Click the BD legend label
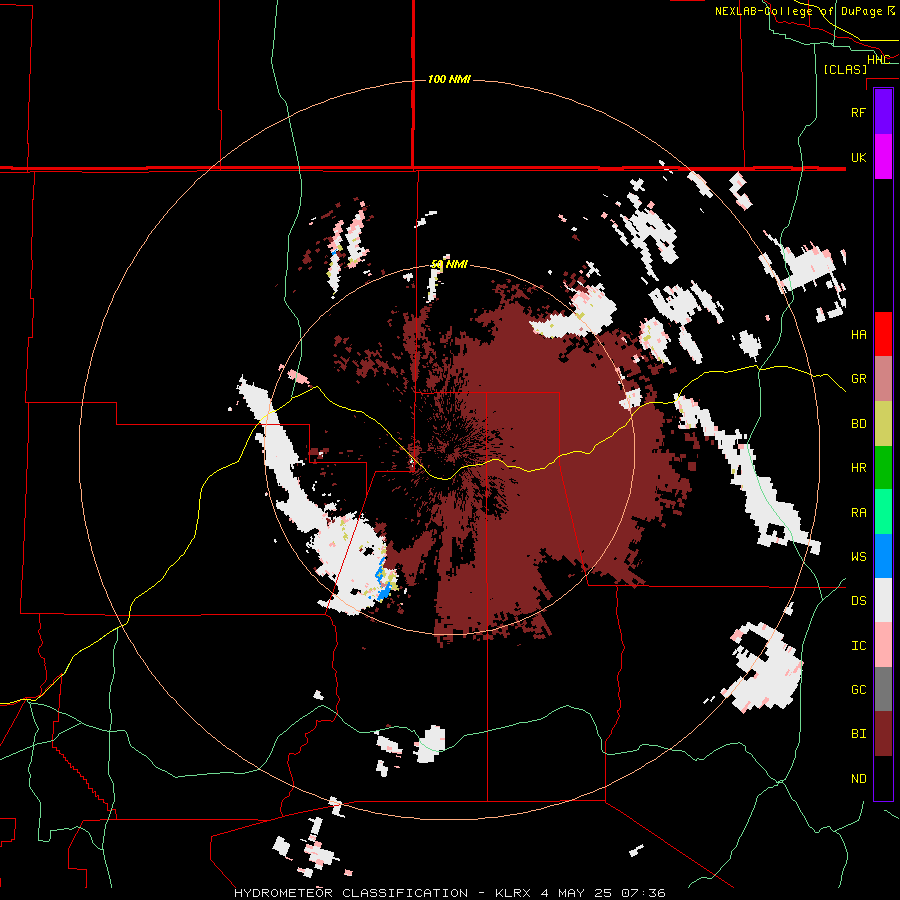Viewport: 900px width, 900px height. click(x=858, y=424)
